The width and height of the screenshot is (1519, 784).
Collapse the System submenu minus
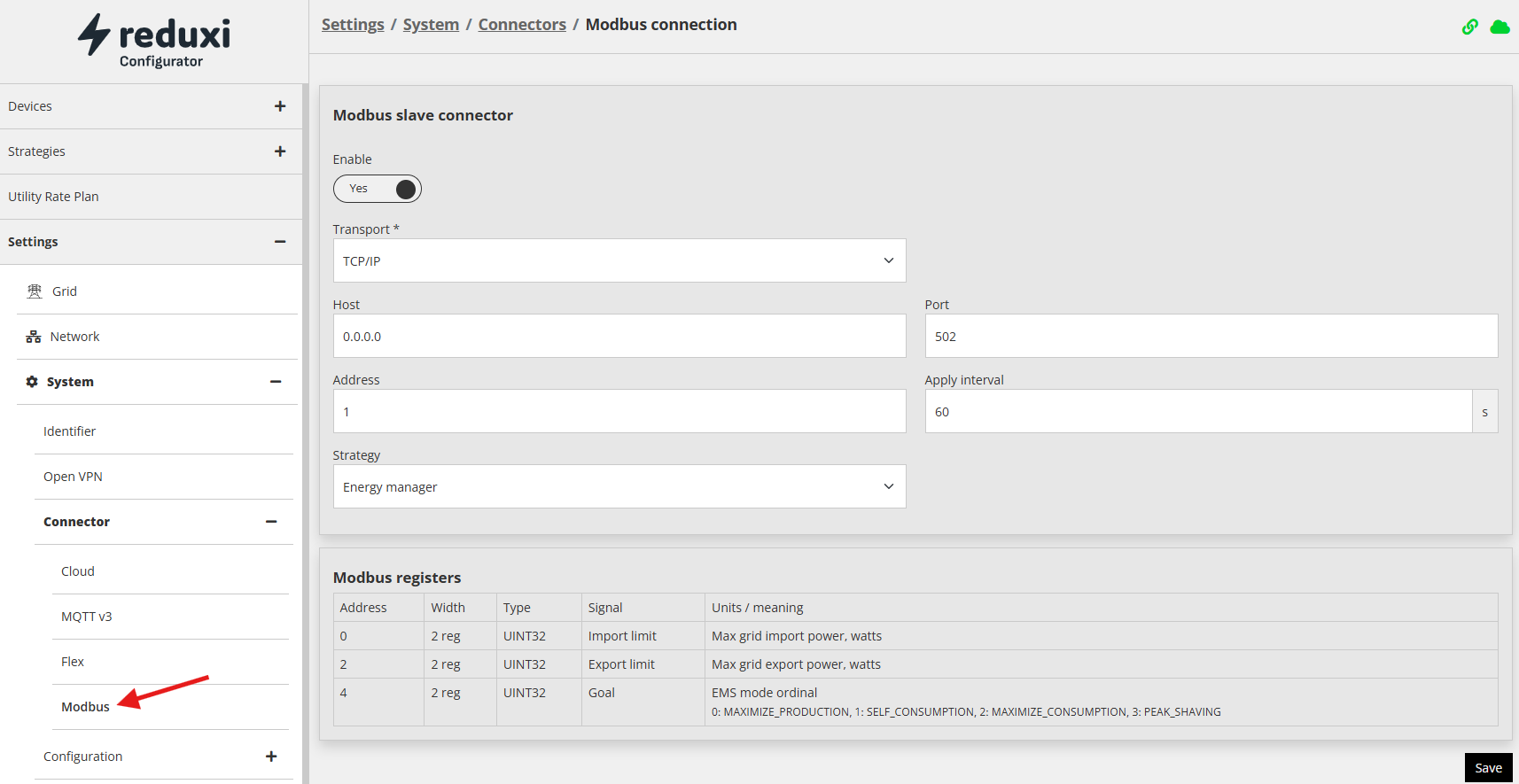pyautogui.click(x=276, y=382)
